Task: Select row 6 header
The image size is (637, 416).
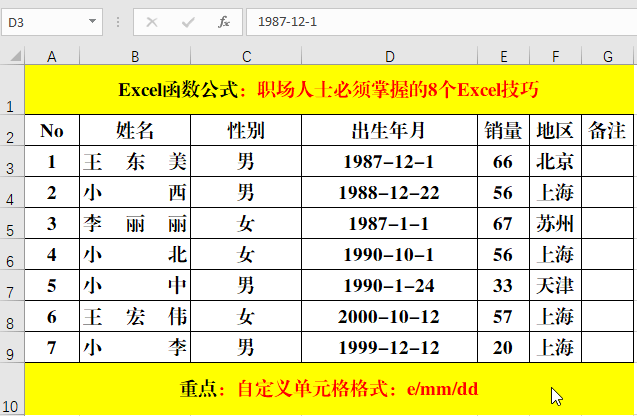Action: coord(12,254)
